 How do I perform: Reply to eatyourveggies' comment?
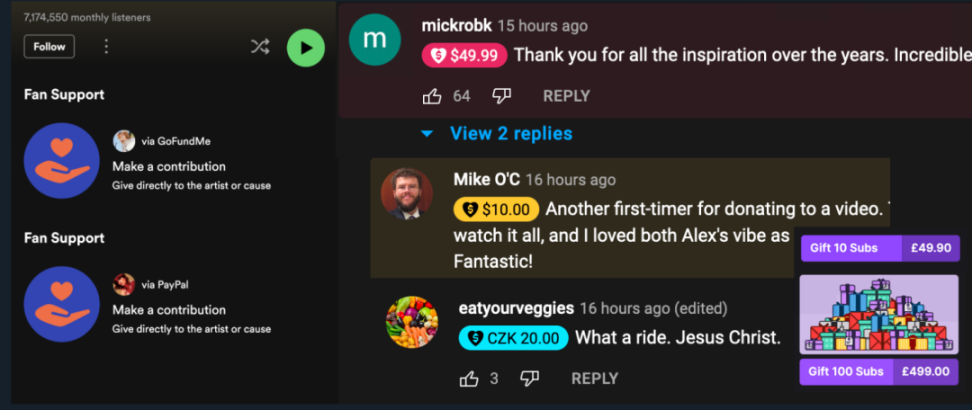tap(594, 378)
